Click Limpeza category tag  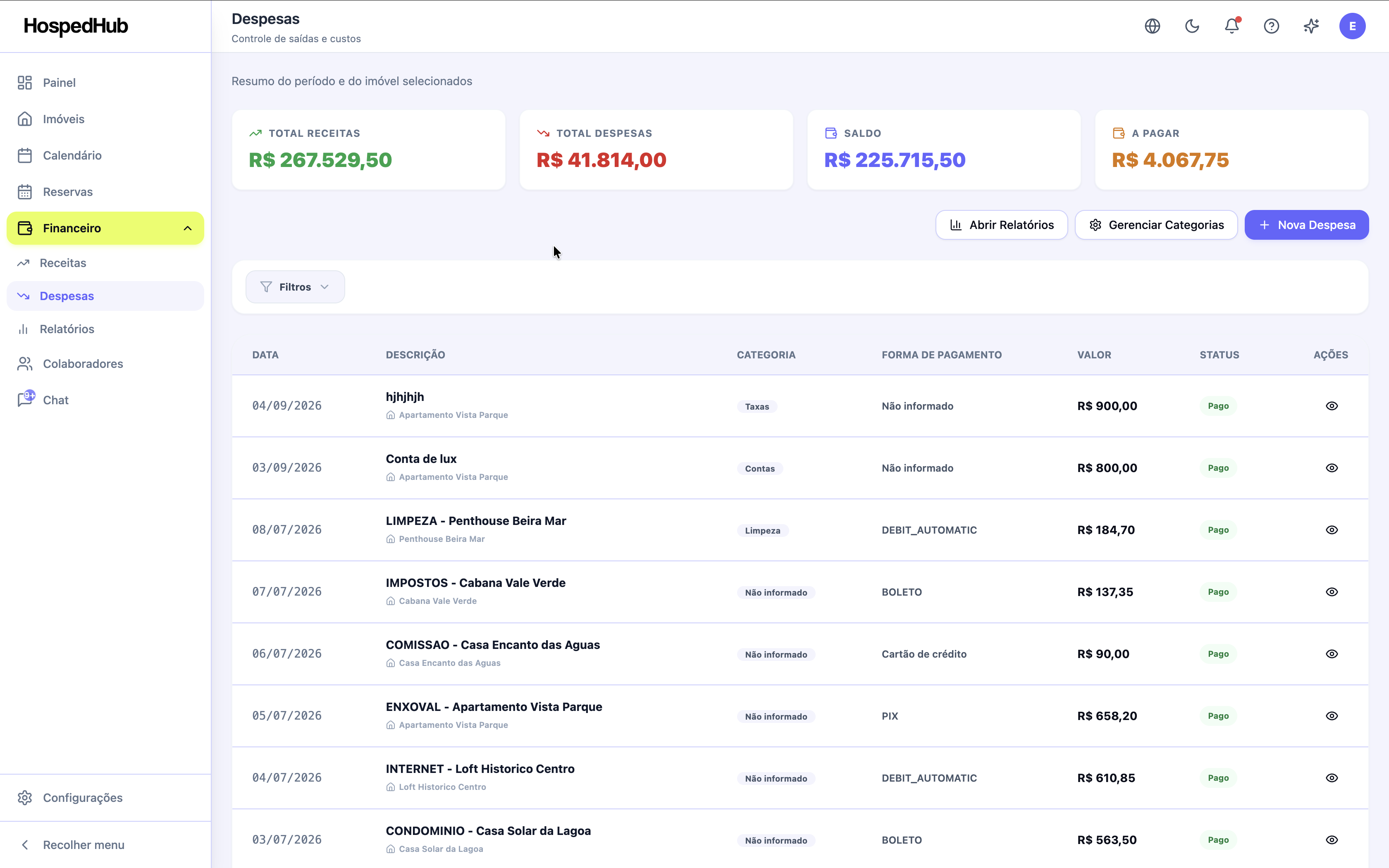762,530
